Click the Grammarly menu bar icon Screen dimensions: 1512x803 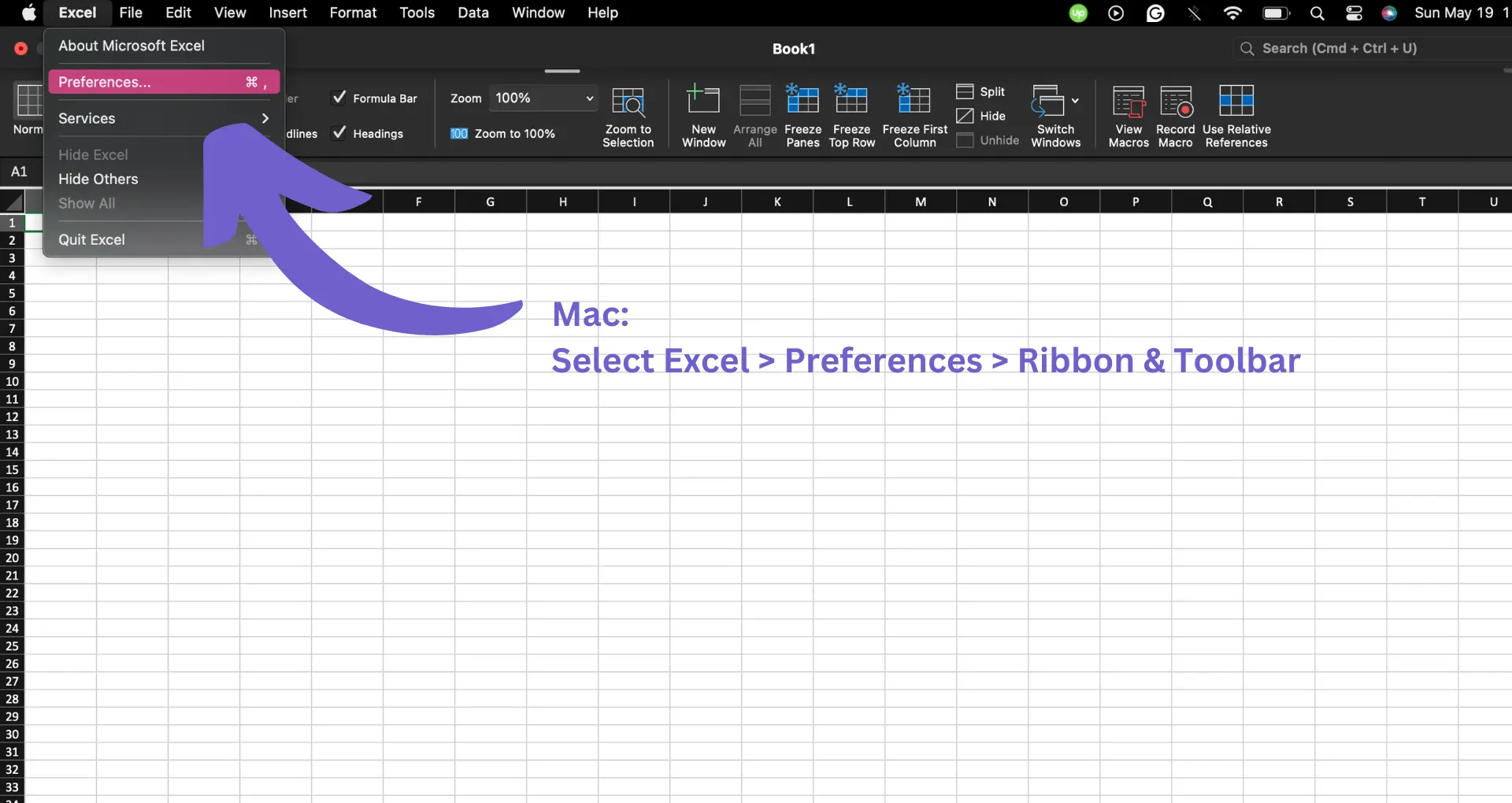[x=1155, y=13]
